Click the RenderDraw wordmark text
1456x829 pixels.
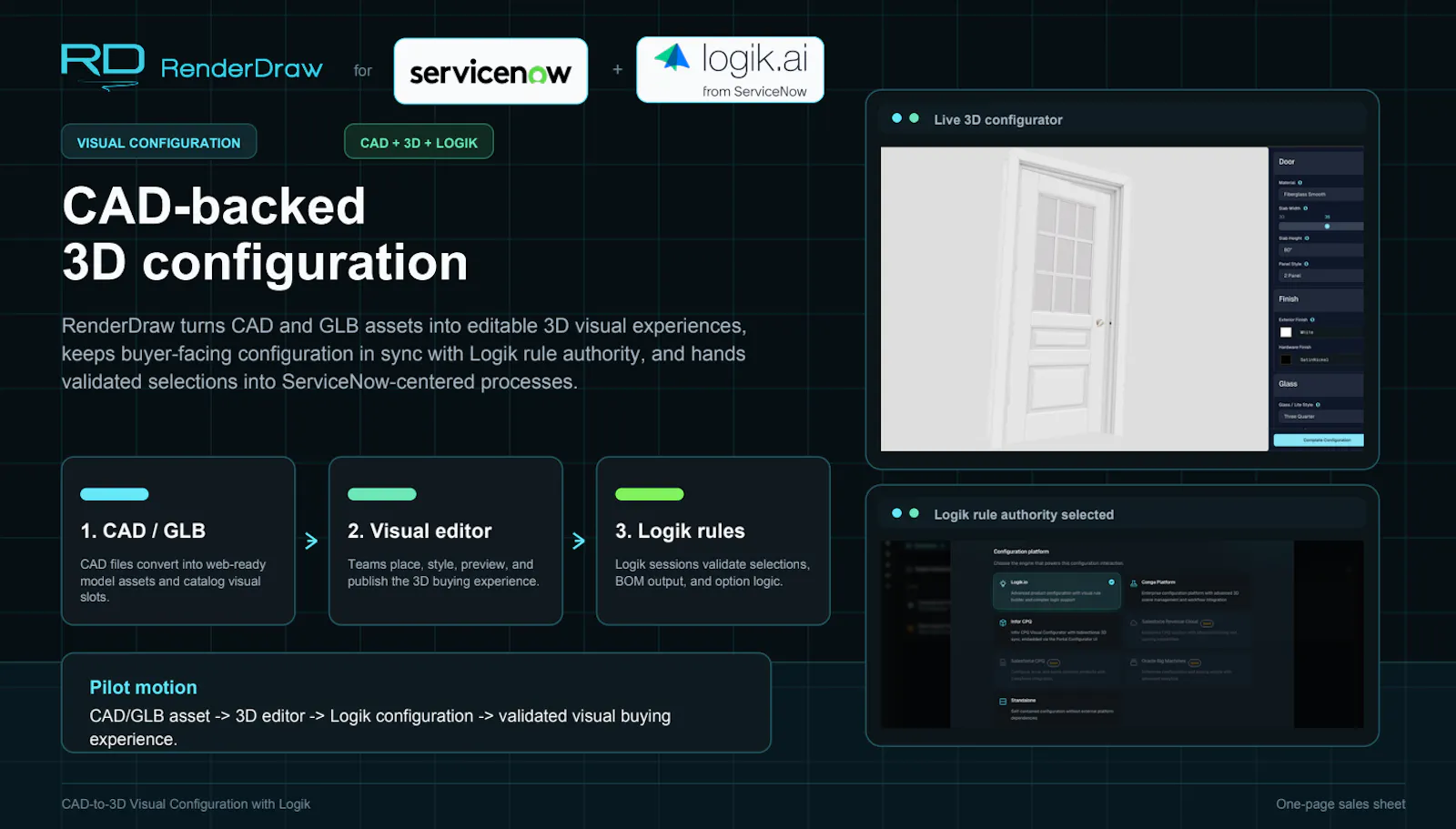click(241, 68)
